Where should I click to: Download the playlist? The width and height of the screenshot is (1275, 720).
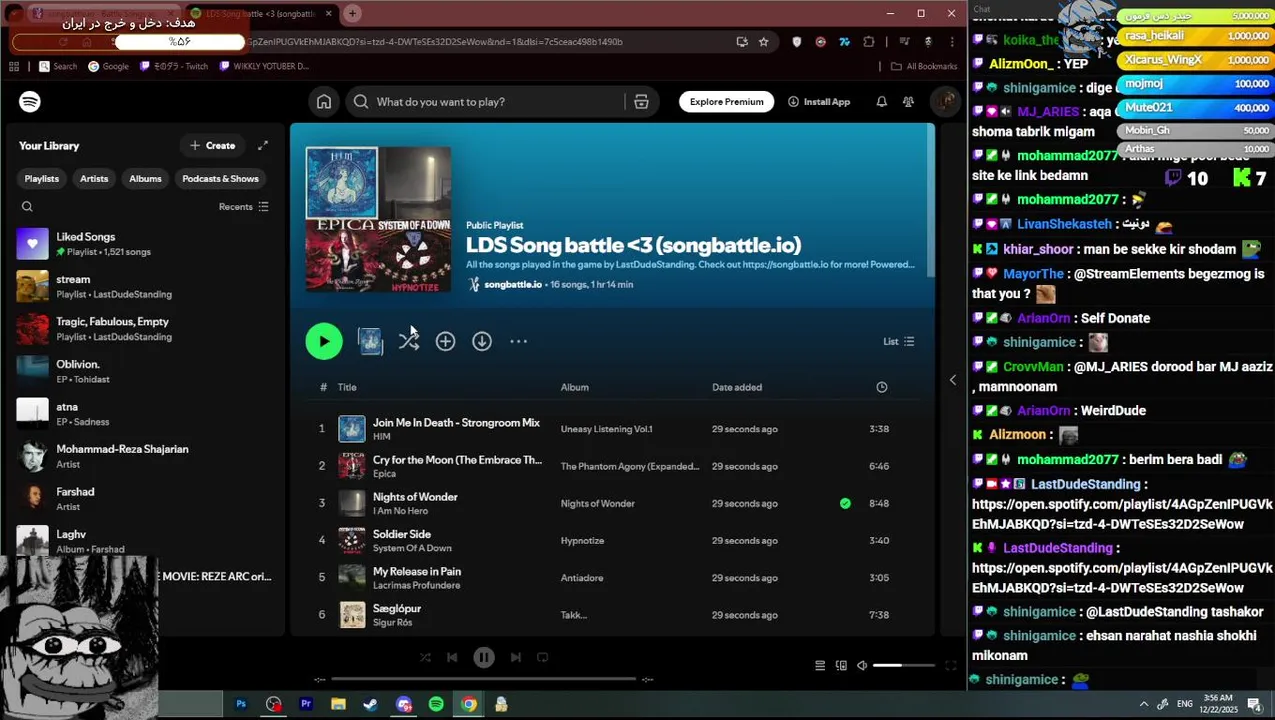click(482, 341)
